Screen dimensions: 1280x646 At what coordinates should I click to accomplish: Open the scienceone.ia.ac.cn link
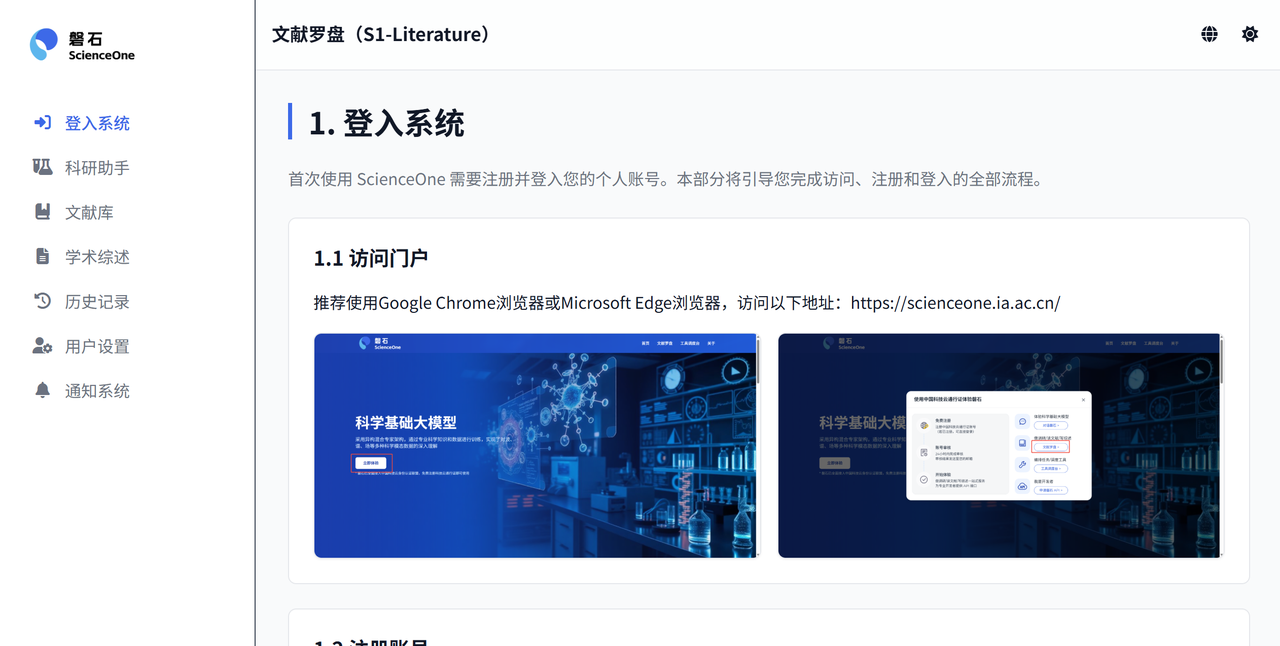click(x=955, y=302)
